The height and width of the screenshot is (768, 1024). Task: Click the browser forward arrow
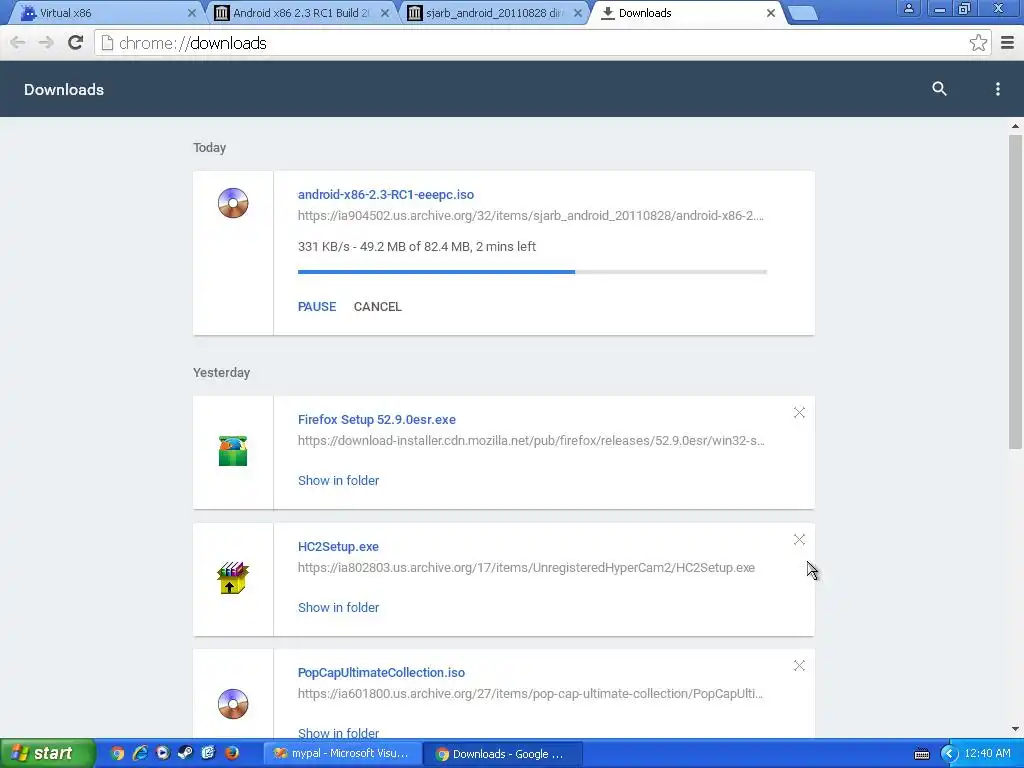pos(46,43)
